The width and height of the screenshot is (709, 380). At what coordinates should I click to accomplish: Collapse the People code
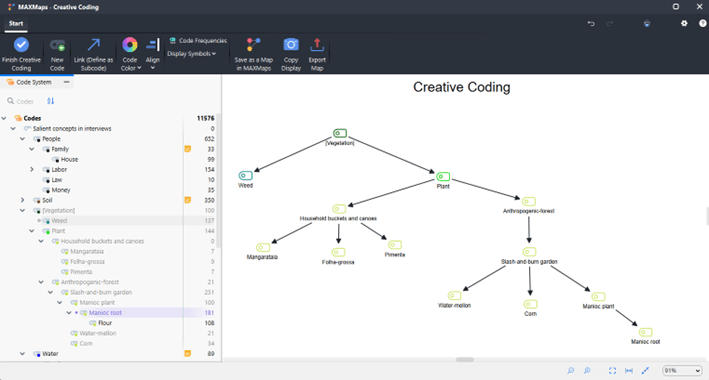coord(23,139)
